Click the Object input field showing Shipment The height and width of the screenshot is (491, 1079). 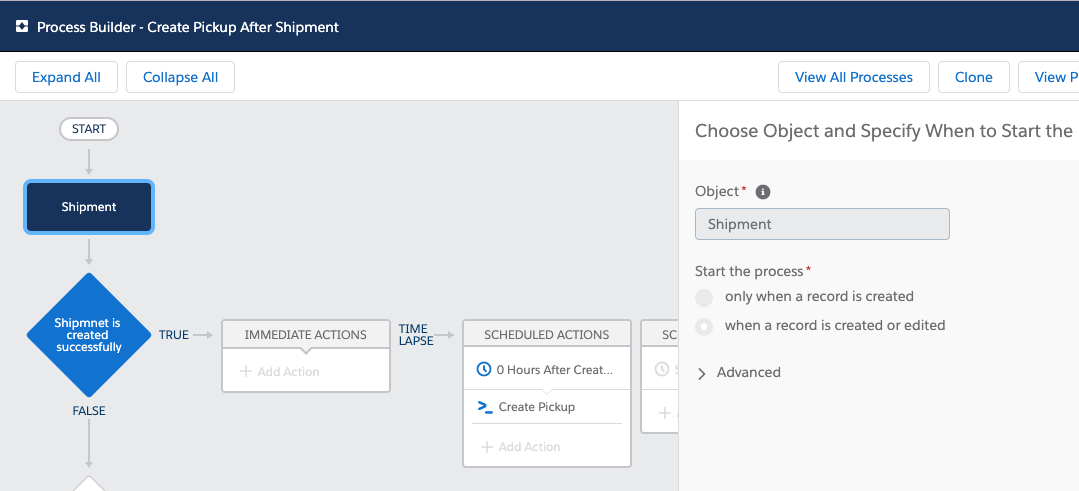822,224
